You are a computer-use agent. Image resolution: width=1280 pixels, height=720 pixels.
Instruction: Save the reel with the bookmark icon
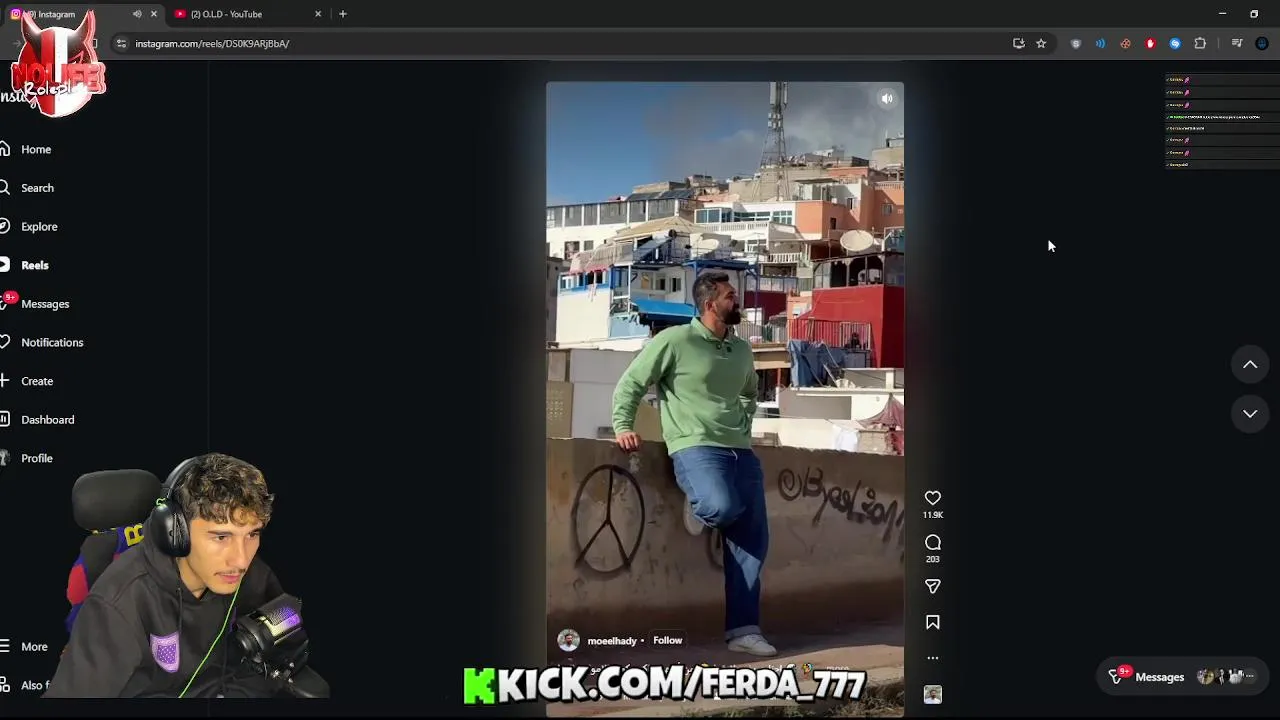coord(932,622)
